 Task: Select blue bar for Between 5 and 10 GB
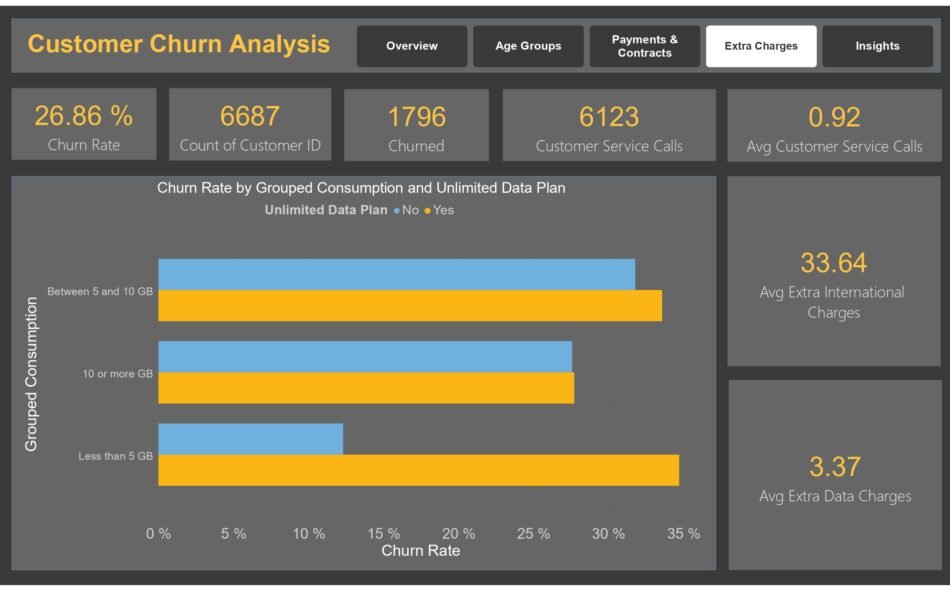tap(396, 274)
